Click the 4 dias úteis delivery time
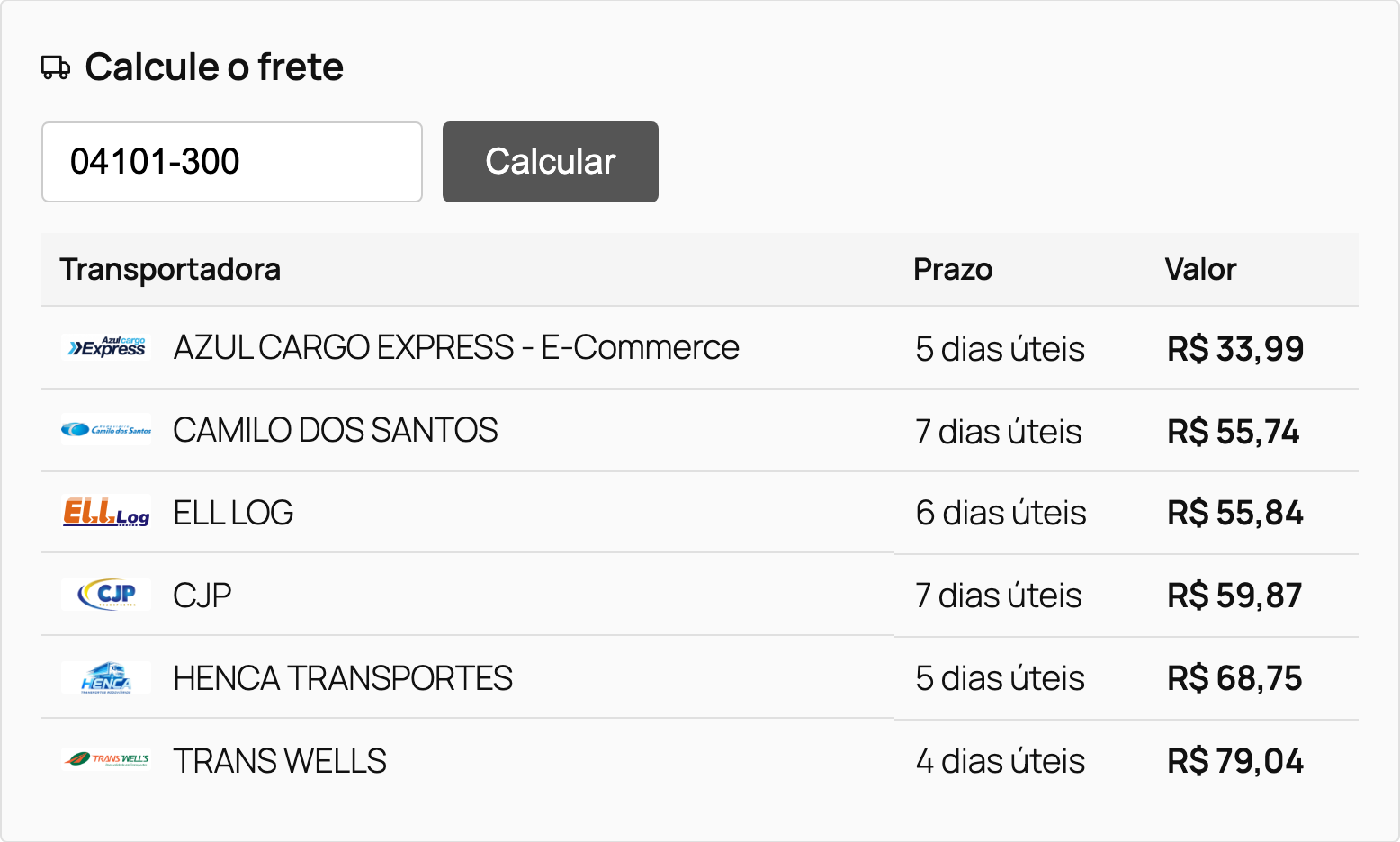This screenshot has width=1400, height=842. 1001,761
